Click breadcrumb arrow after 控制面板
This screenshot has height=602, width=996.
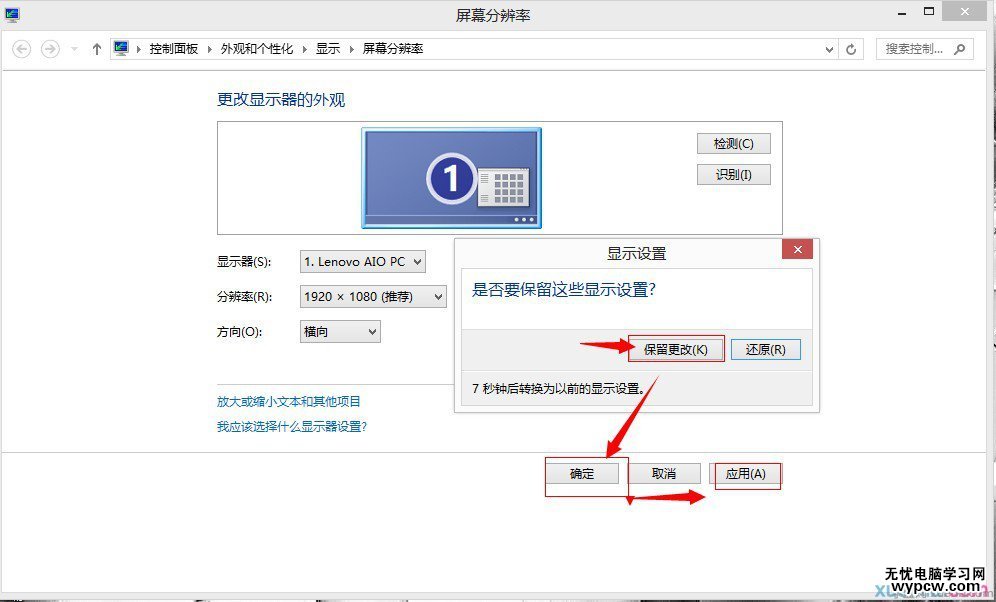pyautogui.click(x=210, y=49)
